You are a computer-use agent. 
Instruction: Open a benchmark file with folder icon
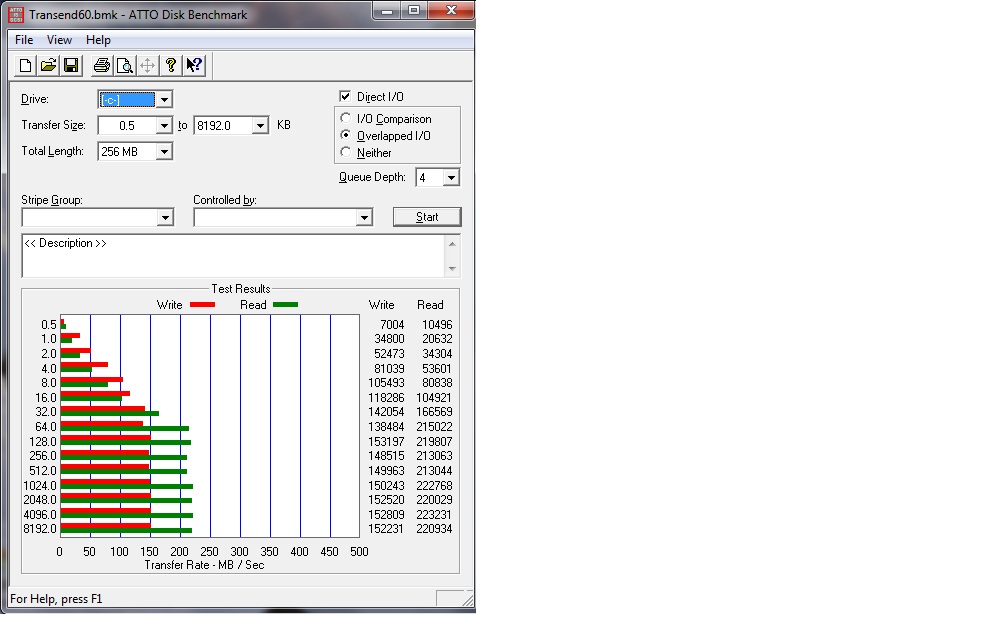(x=48, y=66)
